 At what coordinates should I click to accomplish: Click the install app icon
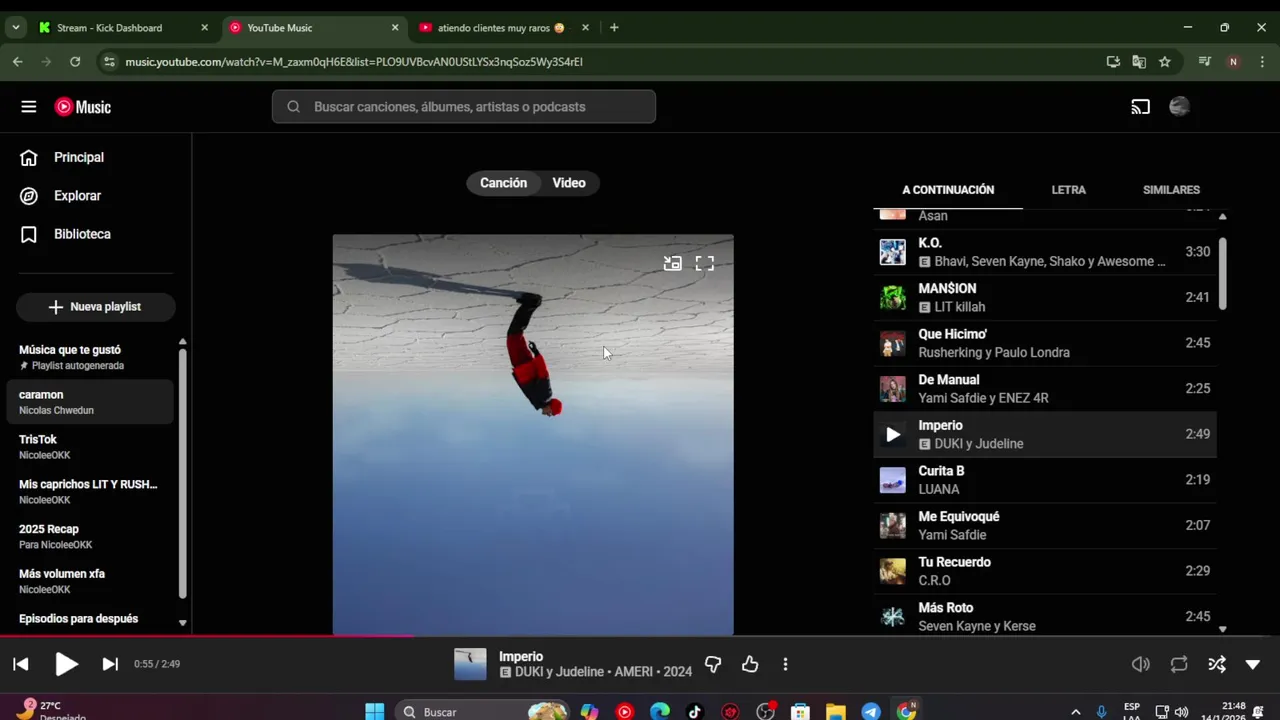1113,62
